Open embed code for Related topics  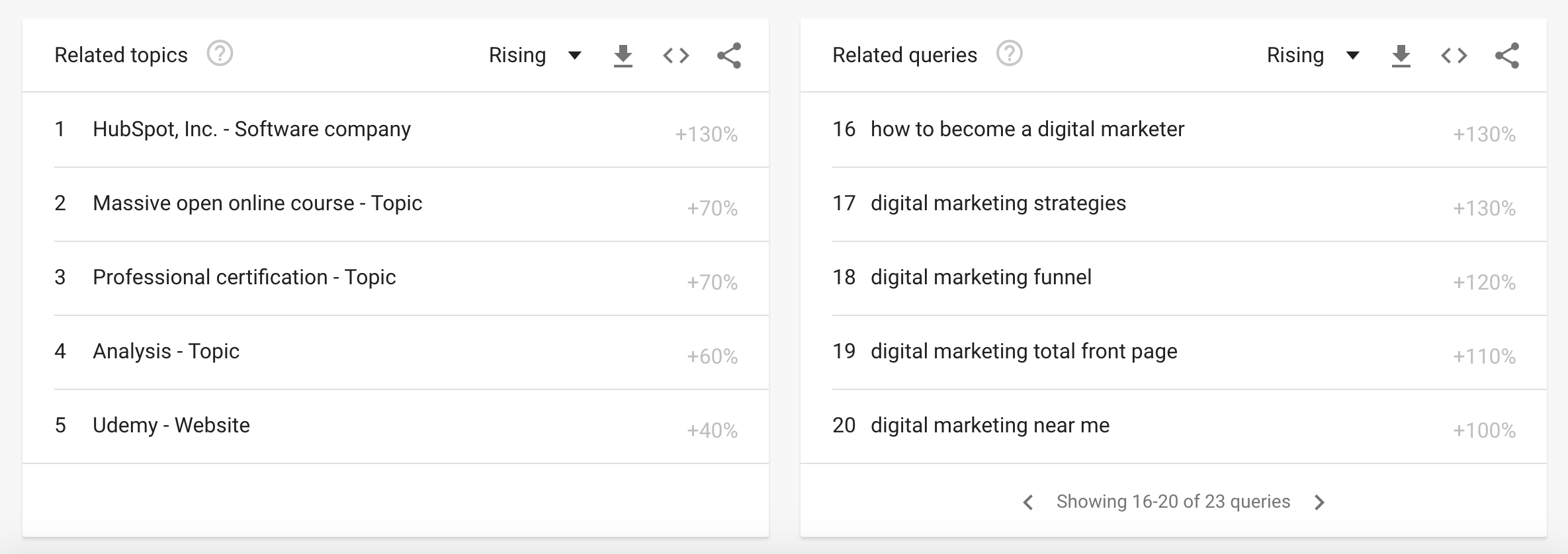(675, 56)
